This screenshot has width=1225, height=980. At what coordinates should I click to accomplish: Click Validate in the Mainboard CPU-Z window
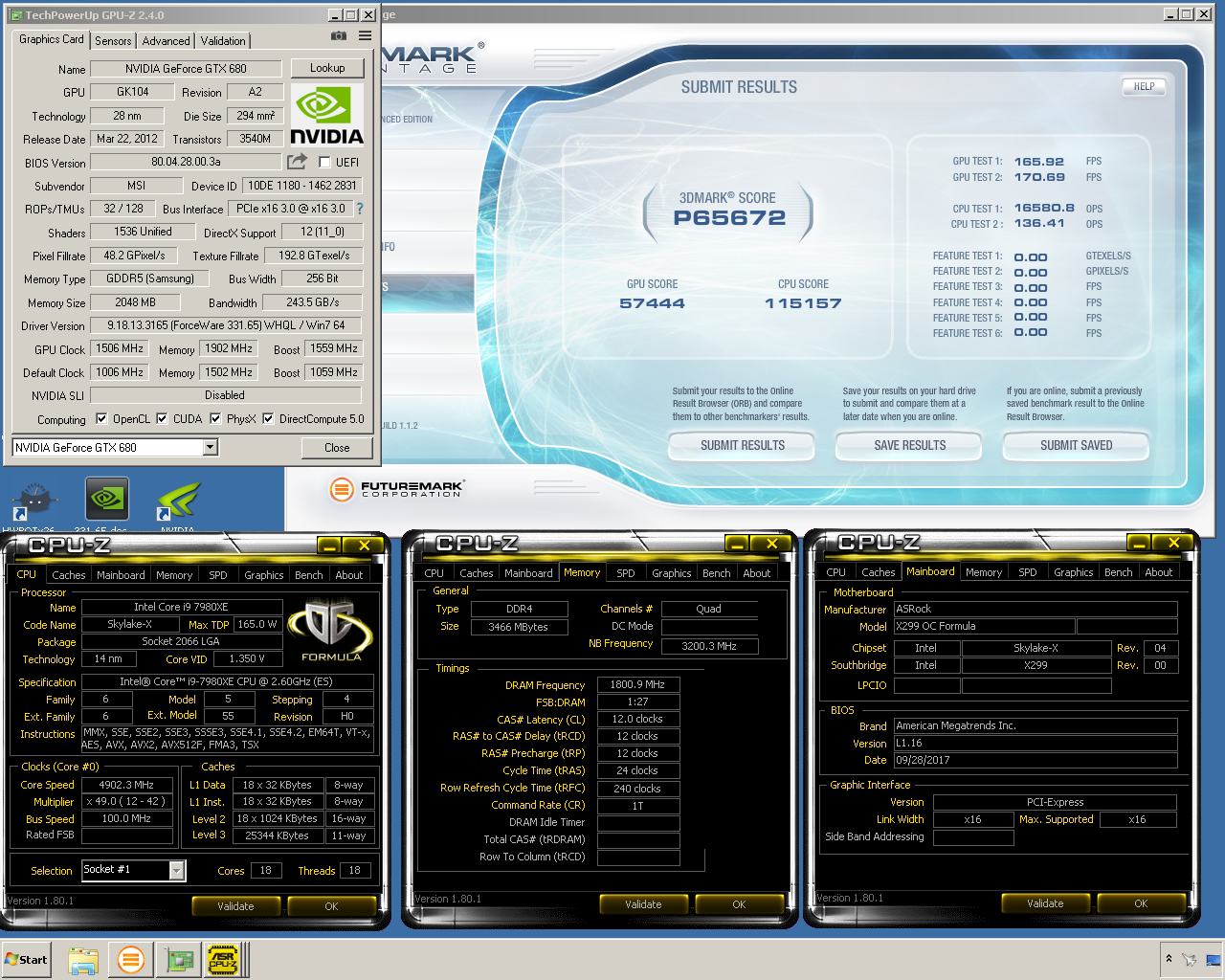coord(1045,903)
